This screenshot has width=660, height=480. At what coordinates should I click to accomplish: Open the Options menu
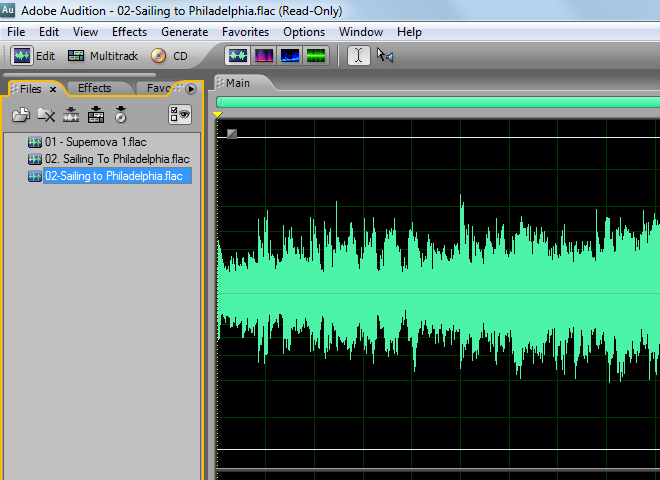click(304, 32)
